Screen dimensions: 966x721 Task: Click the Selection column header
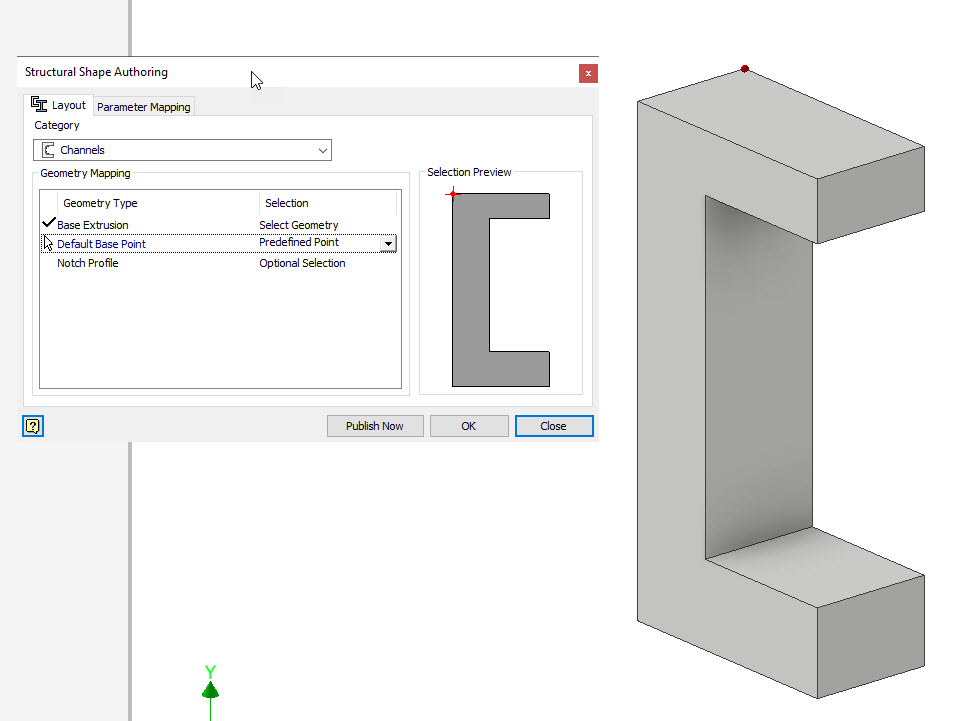(286, 203)
